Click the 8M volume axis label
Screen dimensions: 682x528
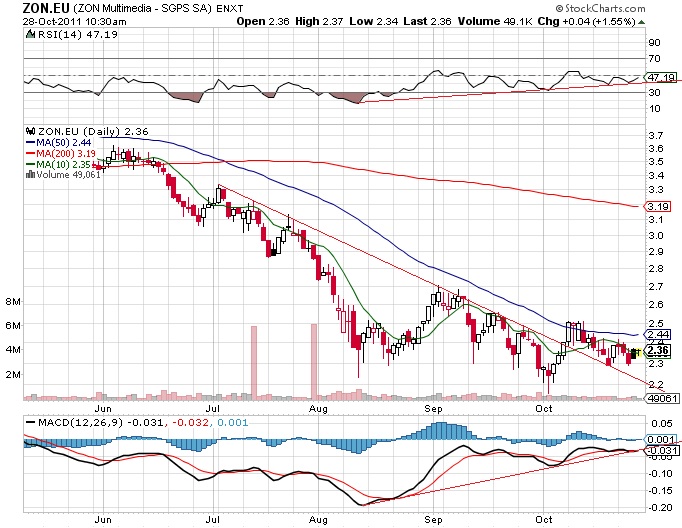[13, 301]
